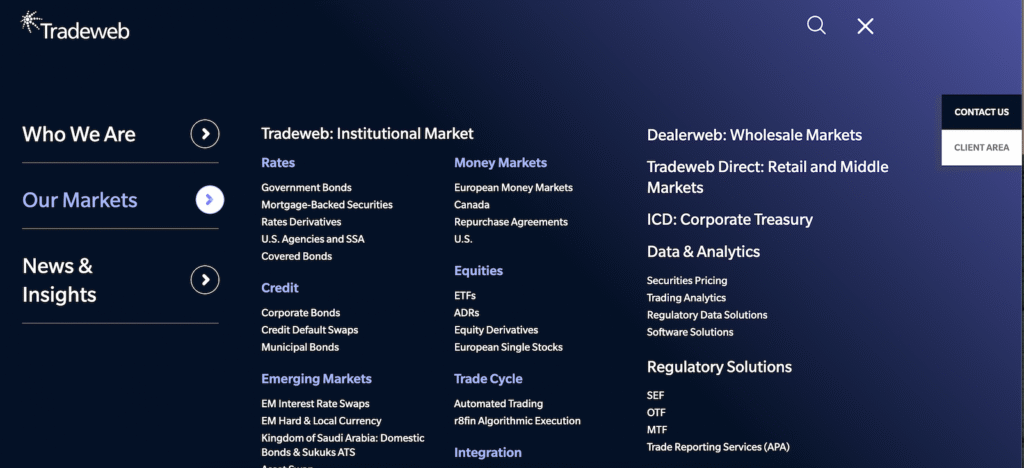This screenshot has width=1024, height=468.
Task: Select Our Markets menu item
Action: pos(80,200)
